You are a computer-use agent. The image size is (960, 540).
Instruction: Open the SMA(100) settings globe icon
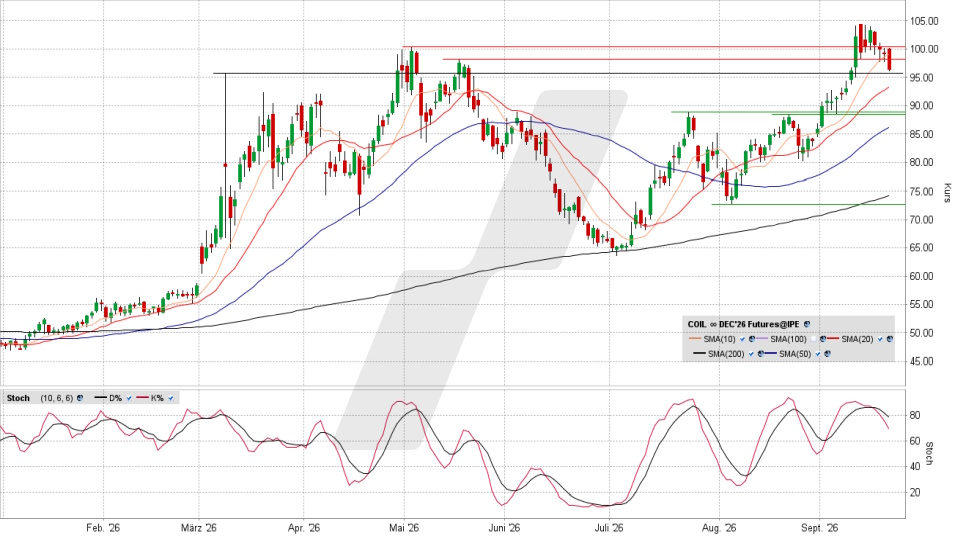[823, 339]
